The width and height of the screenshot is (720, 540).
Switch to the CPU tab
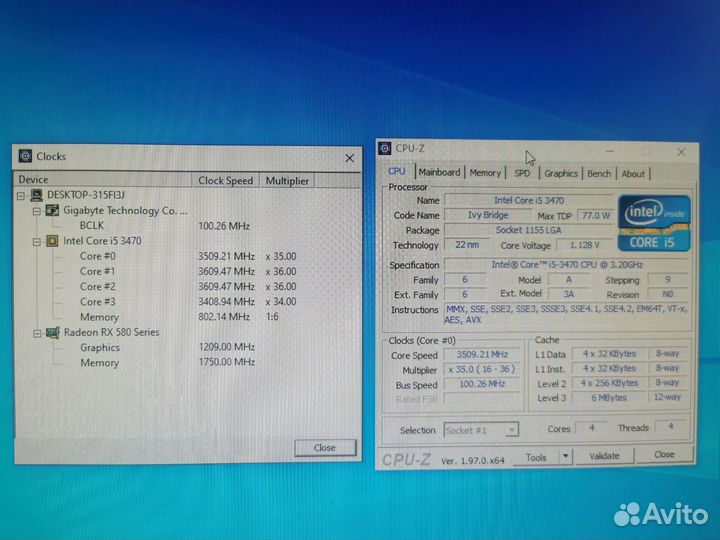[397, 172]
